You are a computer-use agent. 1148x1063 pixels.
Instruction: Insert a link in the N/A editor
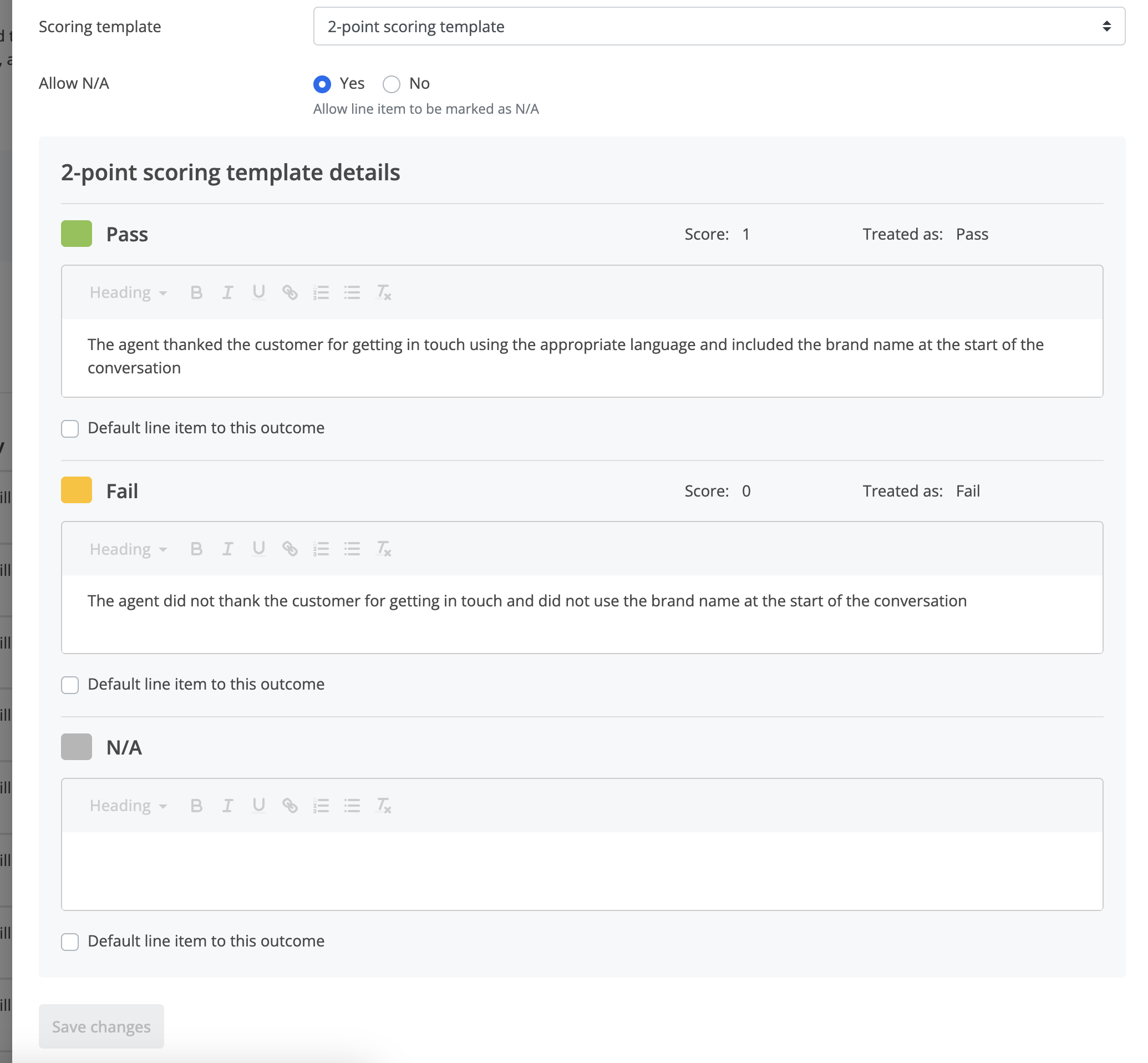[x=289, y=806]
